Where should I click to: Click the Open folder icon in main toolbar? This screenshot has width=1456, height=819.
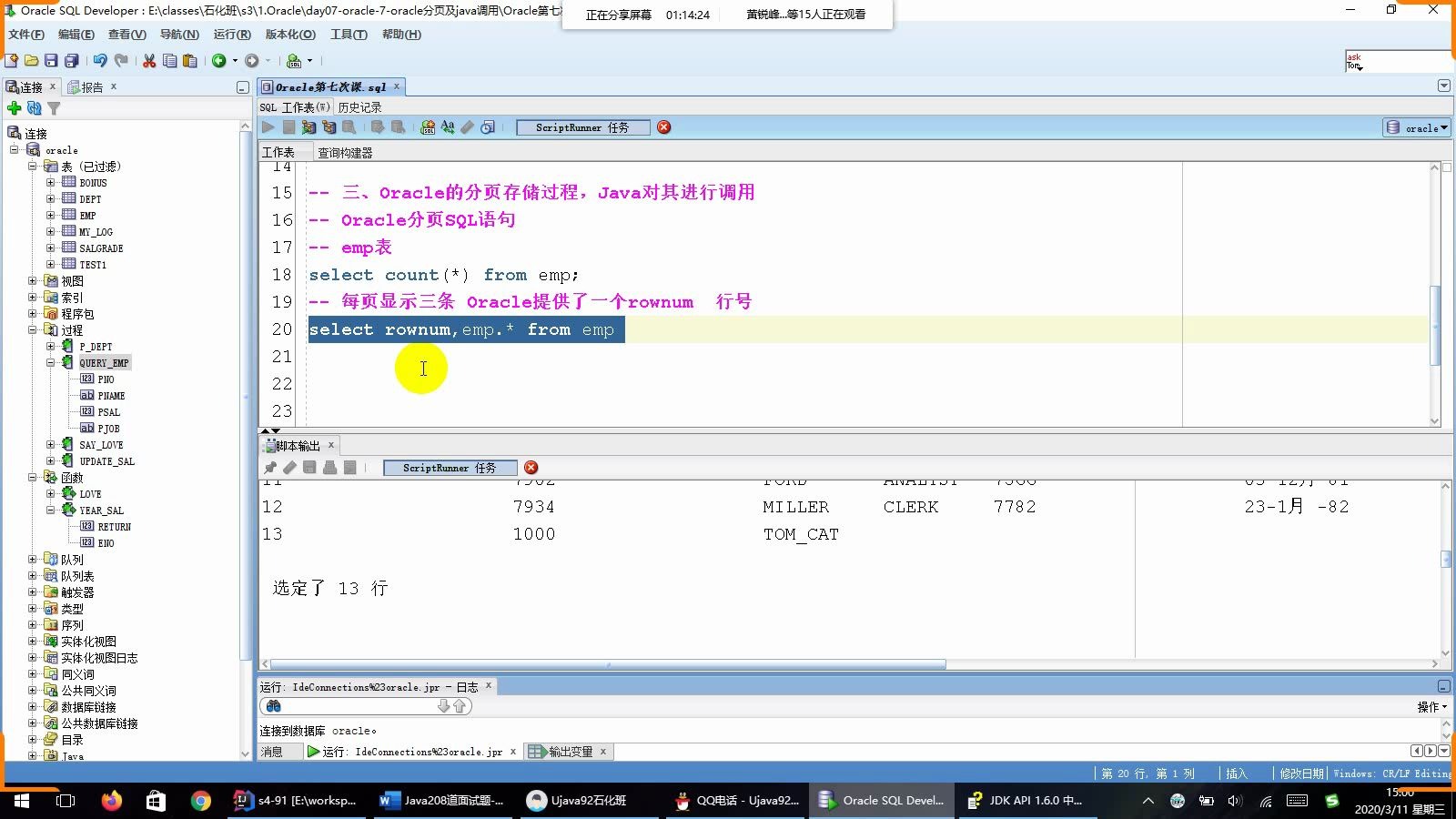coord(31,61)
